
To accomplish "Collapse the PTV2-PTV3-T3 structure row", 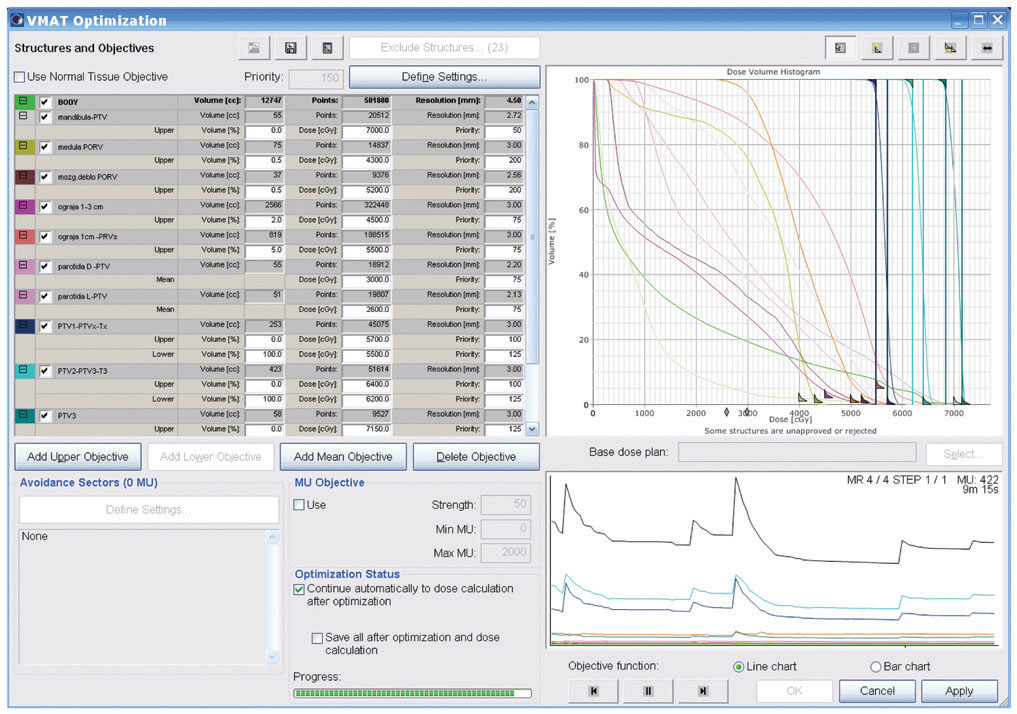I will tap(23, 370).
